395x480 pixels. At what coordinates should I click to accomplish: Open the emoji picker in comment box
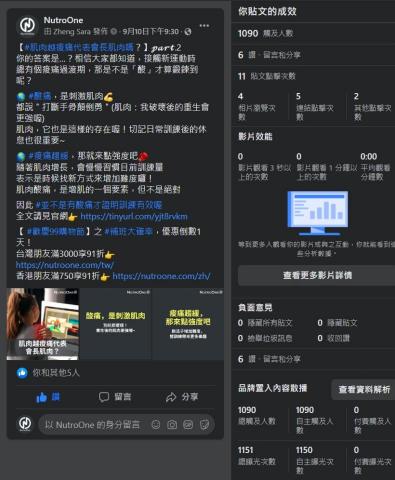tap(156, 424)
